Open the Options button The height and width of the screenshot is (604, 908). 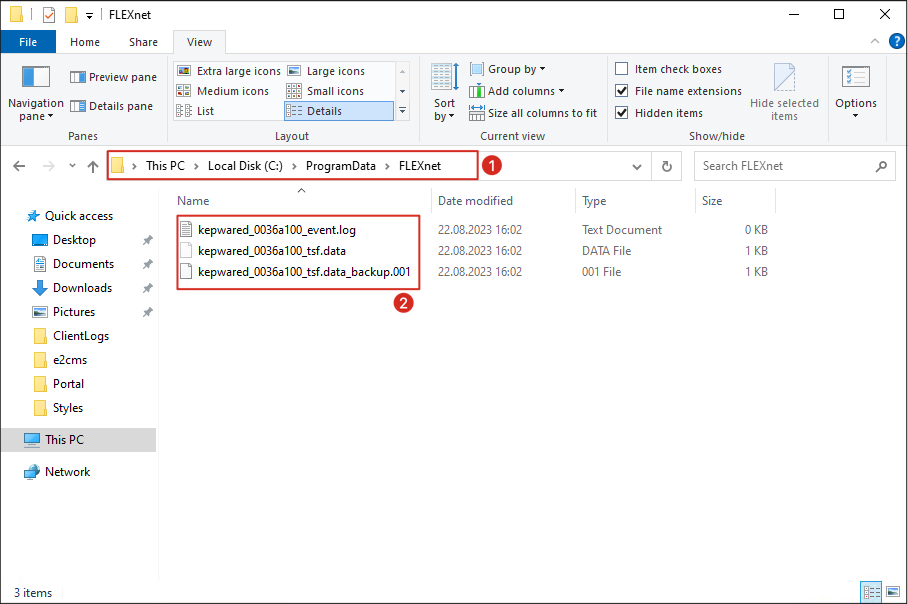pyautogui.click(x=855, y=91)
